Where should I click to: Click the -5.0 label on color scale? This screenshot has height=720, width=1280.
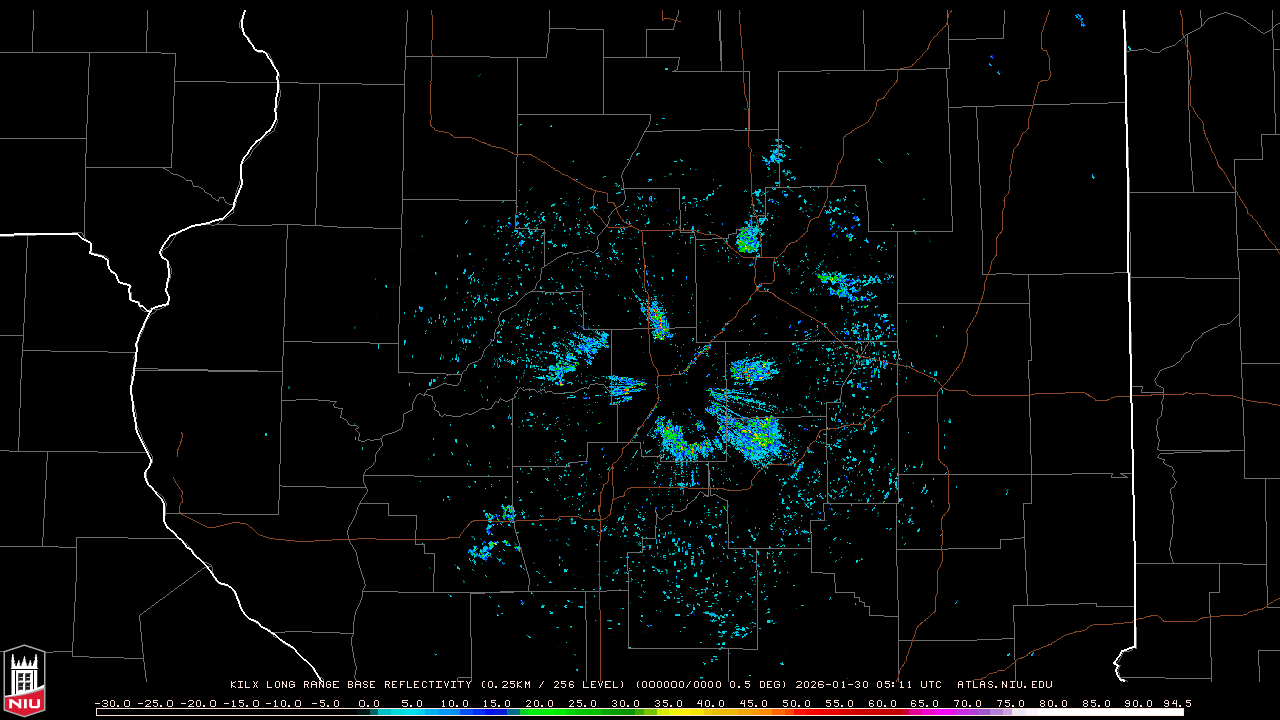pos(326,703)
